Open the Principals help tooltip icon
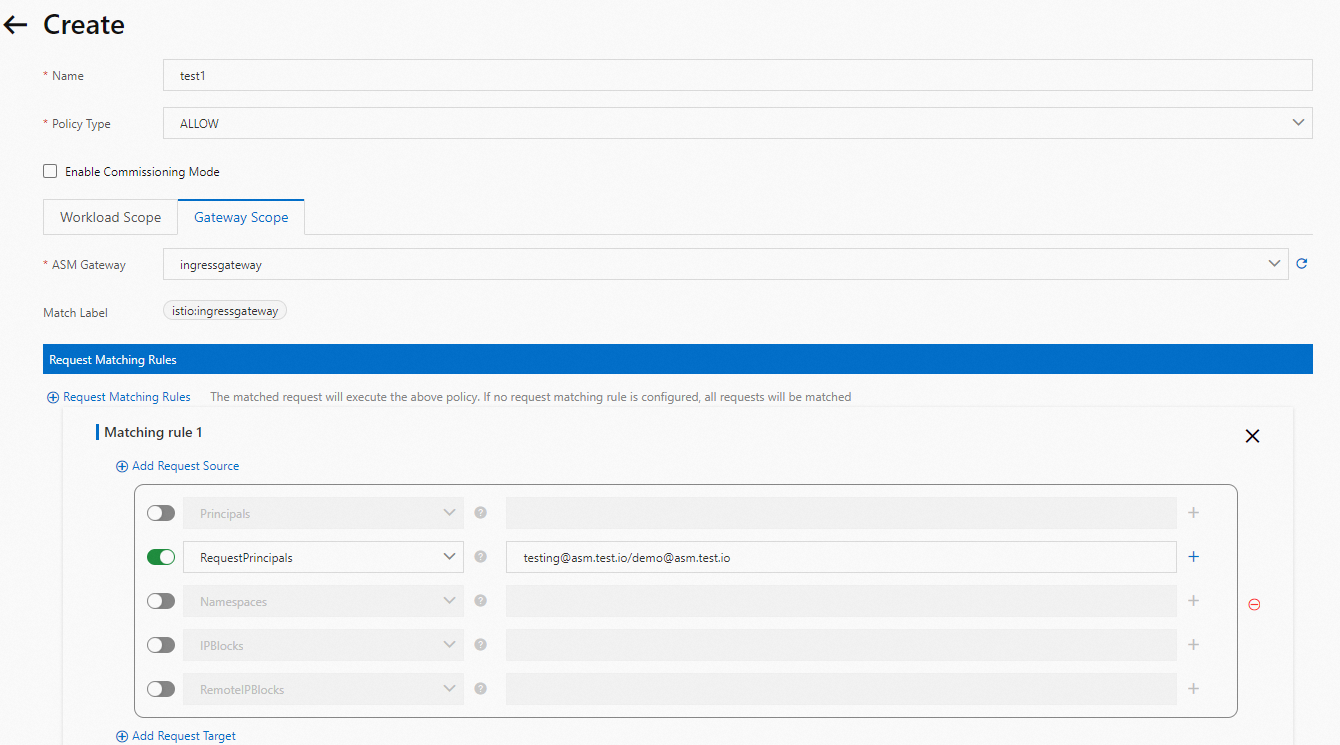 (x=480, y=512)
